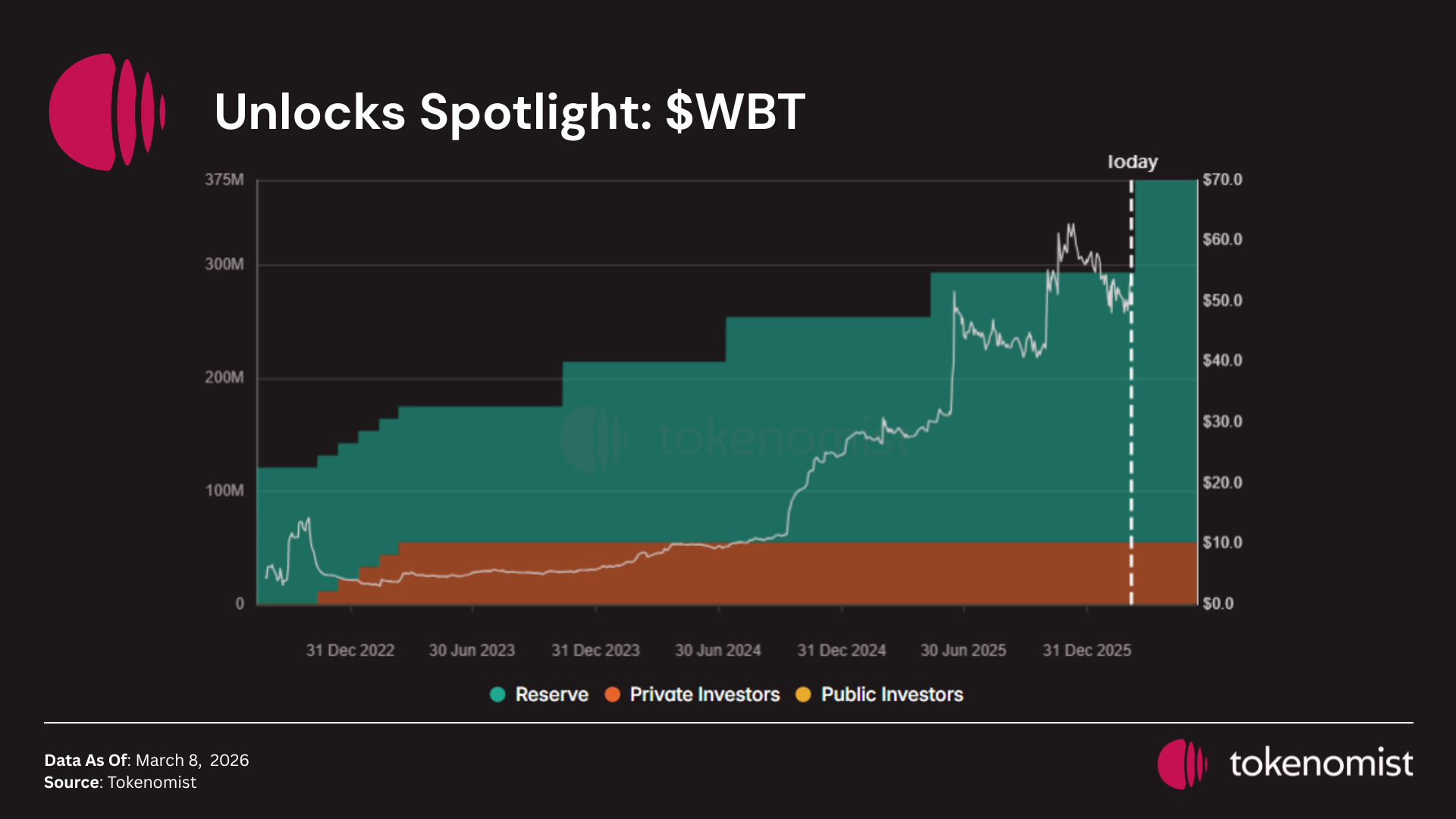Toggle the Public Investors yellow legend dot

tap(803, 695)
